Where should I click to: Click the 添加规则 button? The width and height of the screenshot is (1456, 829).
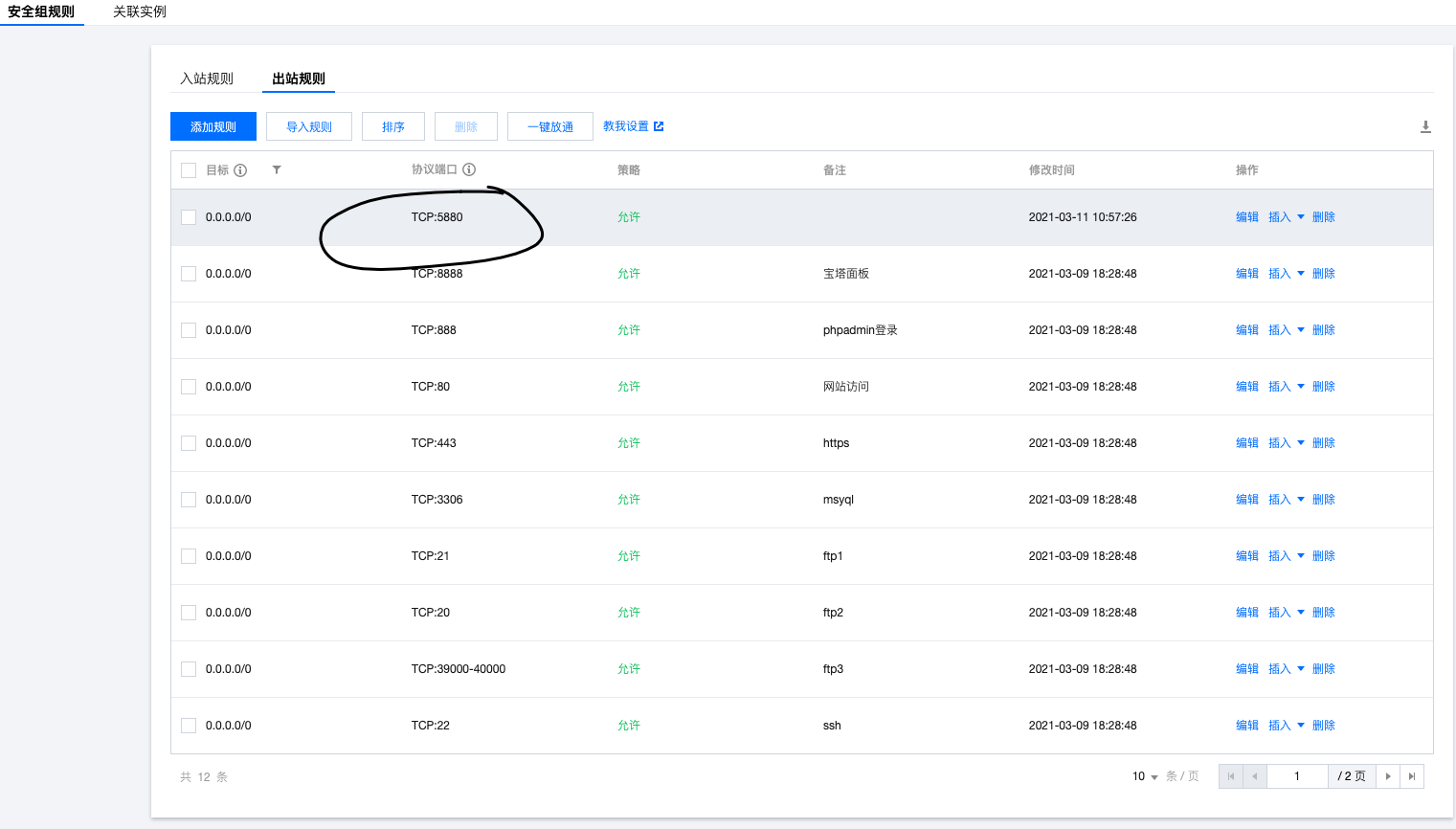(213, 126)
